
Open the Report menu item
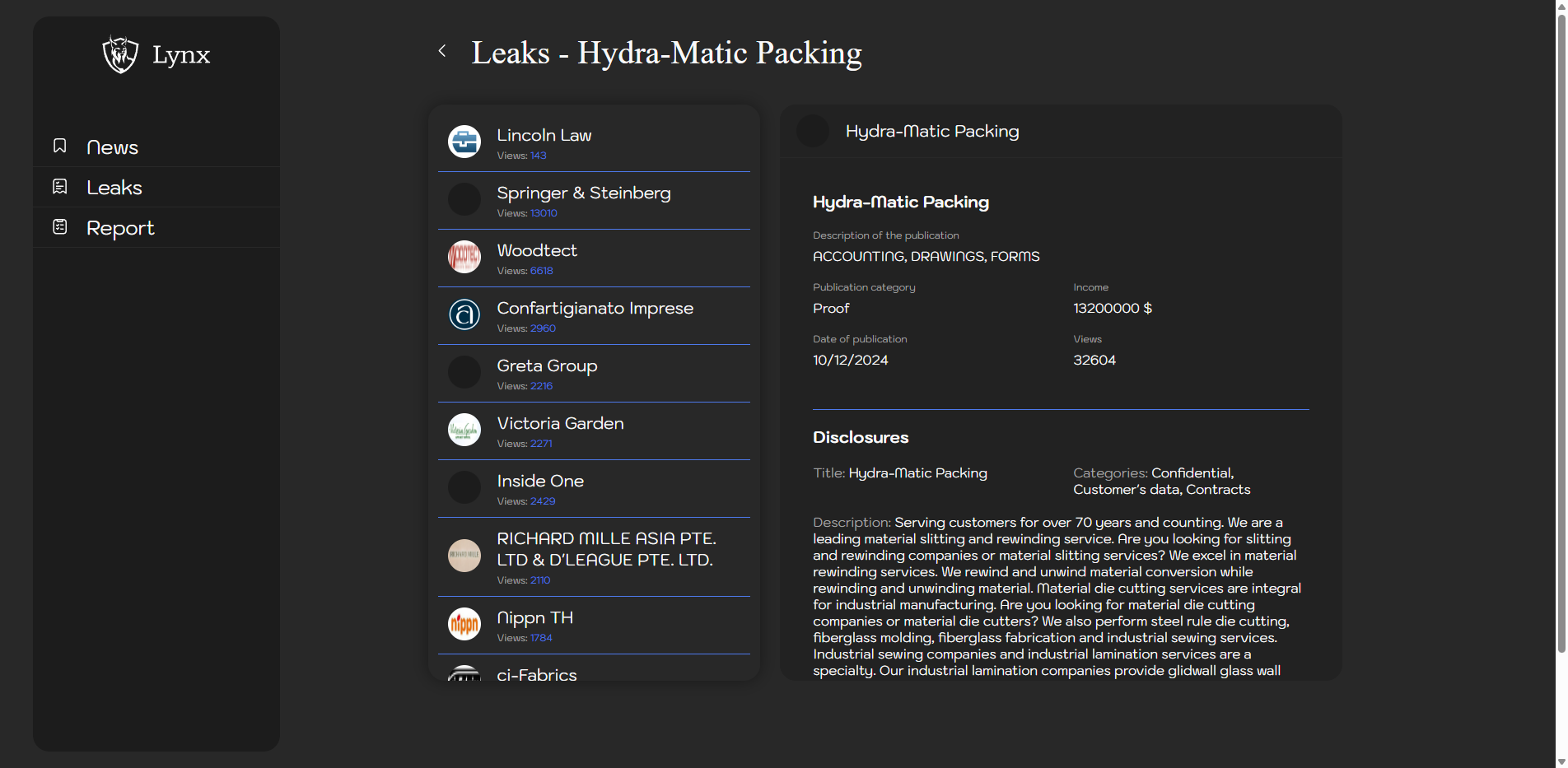coord(120,228)
